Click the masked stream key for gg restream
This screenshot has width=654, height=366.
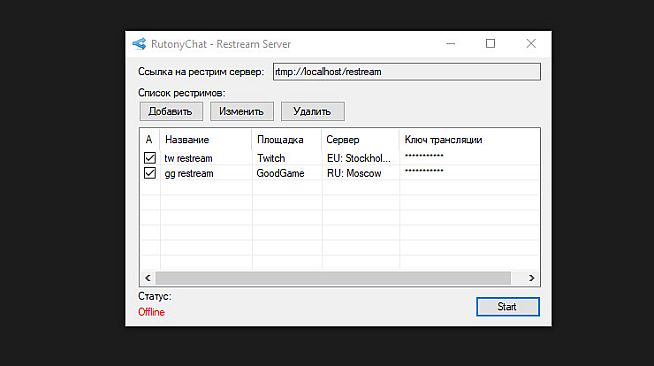tap(424, 171)
